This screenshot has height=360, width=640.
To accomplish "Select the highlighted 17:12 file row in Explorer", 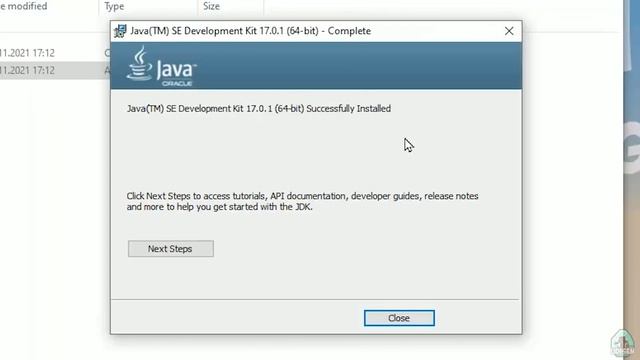I will [x=55, y=70].
